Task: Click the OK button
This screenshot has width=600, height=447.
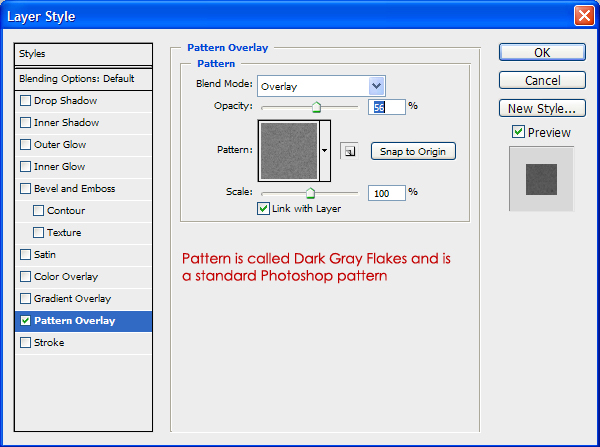Action: 542,52
